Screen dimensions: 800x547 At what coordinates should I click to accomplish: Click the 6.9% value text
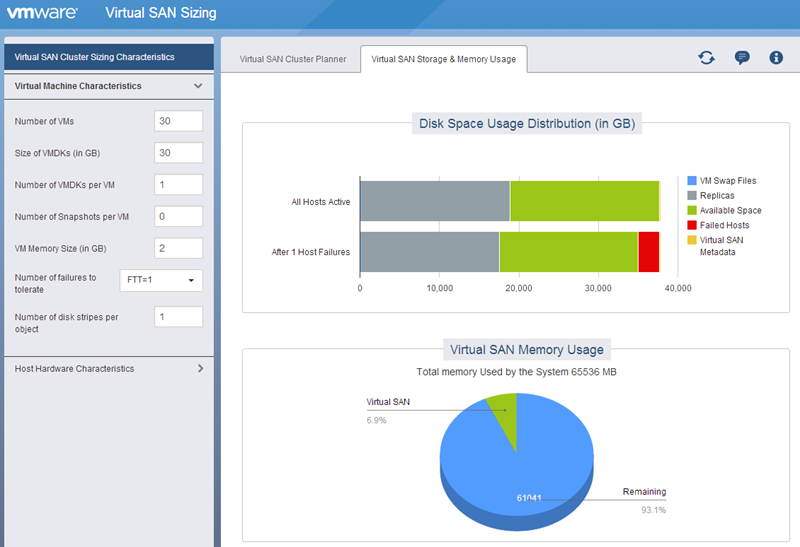376,420
